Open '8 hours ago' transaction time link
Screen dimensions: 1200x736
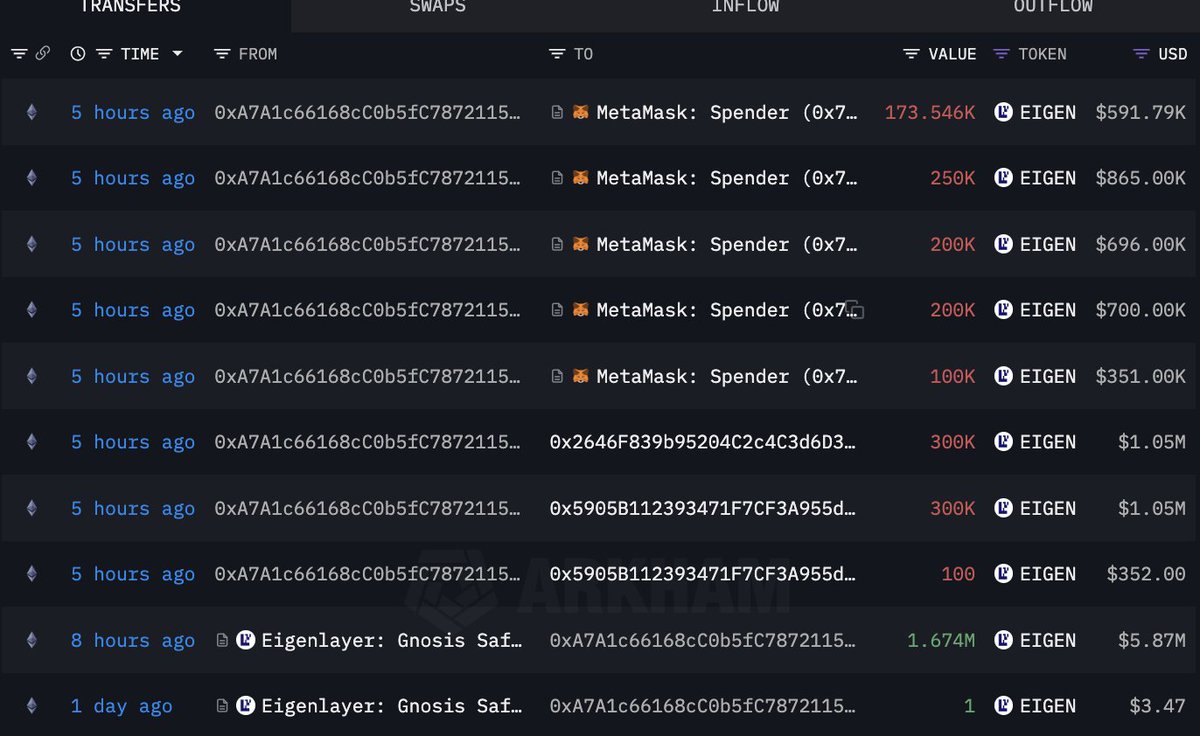pyautogui.click(x=133, y=641)
